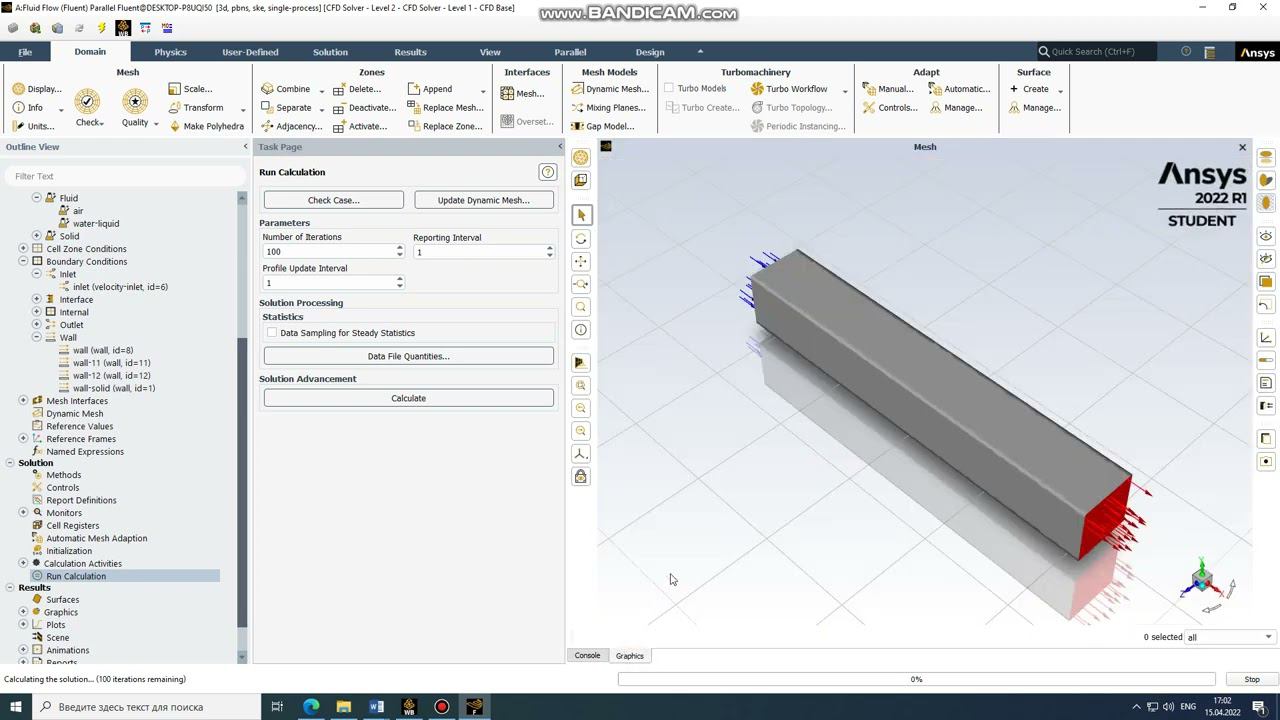Open the Scale mesh dialog
Image resolution: width=1280 pixels, height=720 pixels.
(x=190, y=89)
